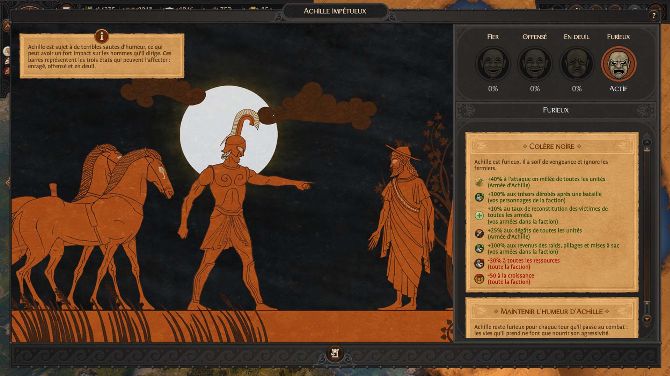670x376 pixels.
Task: Click the Achille Impétueux window title
Action: (x=335, y=11)
